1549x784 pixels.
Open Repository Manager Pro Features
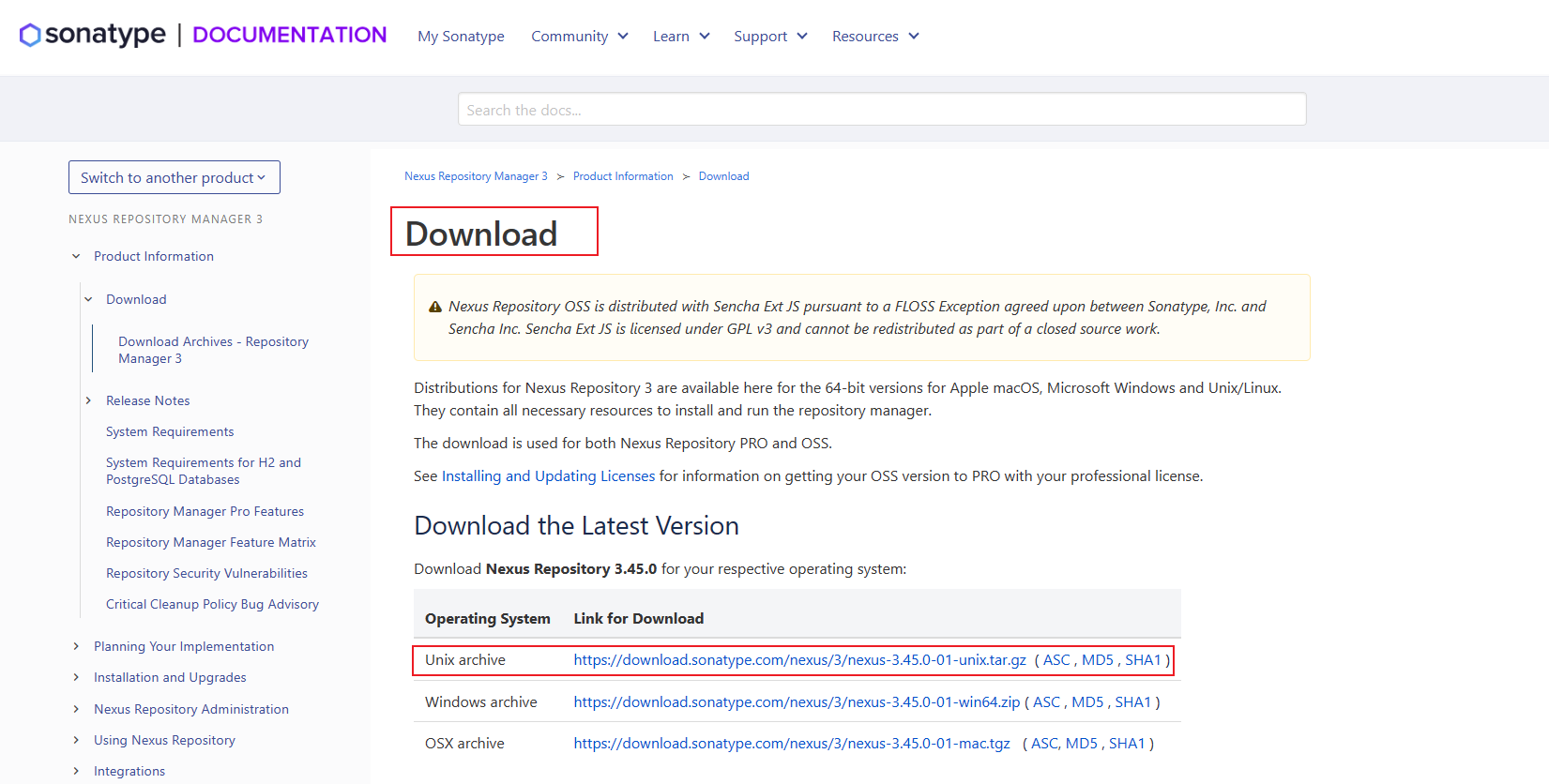[x=205, y=511]
